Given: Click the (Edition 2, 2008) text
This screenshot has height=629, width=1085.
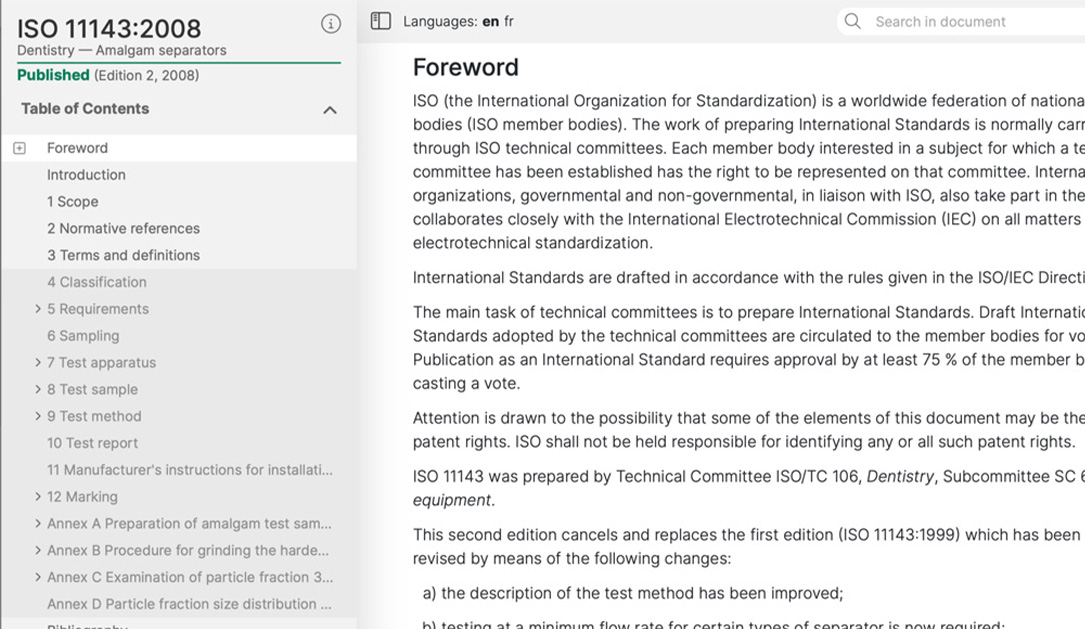Looking at the screenshot, I should [147, 75].
